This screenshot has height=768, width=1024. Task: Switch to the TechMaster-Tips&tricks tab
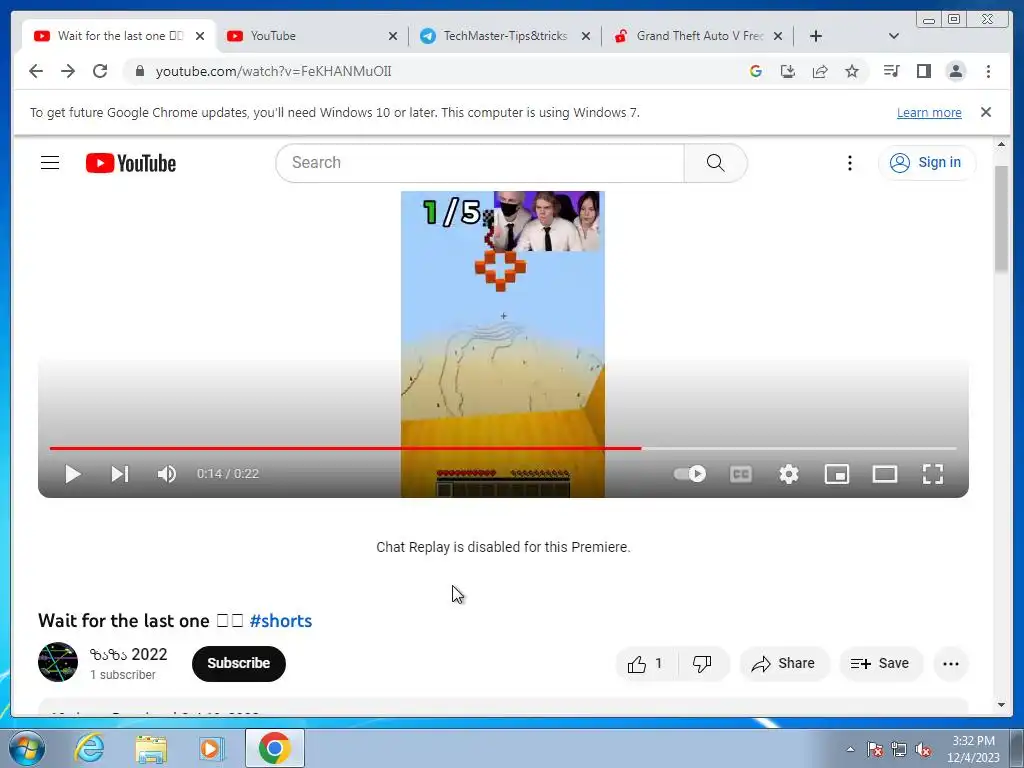[x=505, y=36]
